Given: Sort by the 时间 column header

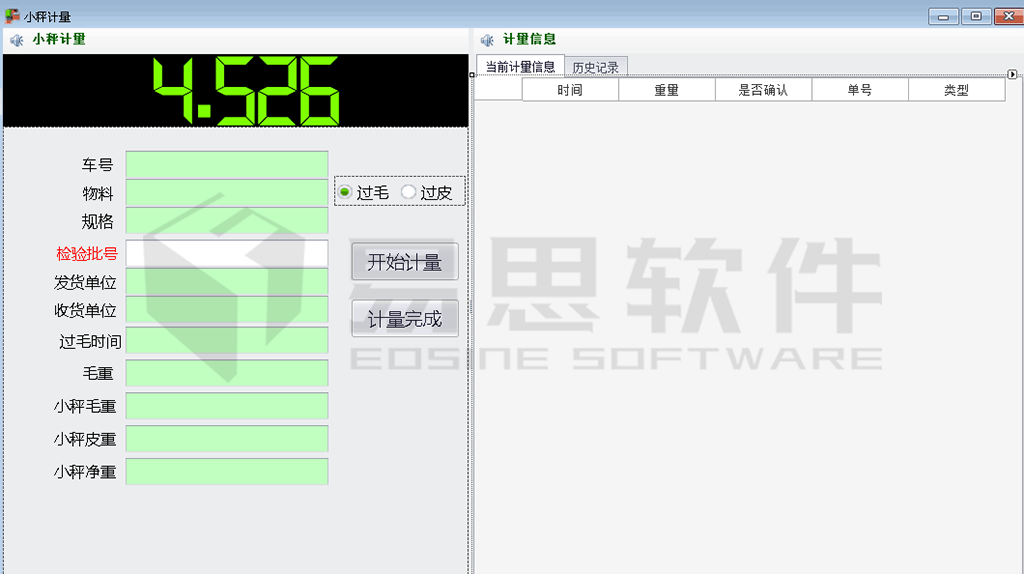Looking at the screenshot, I should tap(570, 90).
